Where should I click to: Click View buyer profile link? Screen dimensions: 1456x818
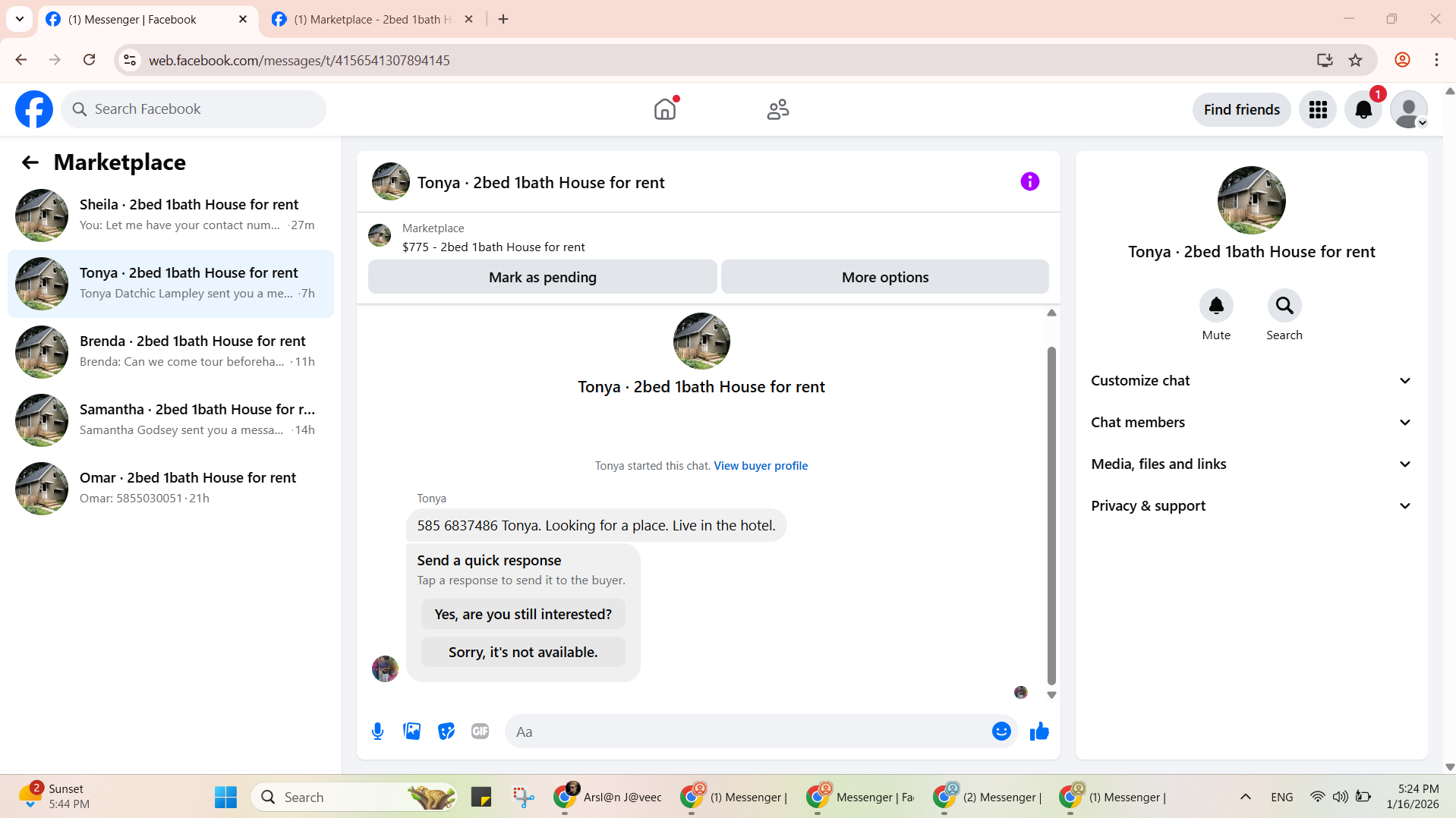(x=761, y=466)
